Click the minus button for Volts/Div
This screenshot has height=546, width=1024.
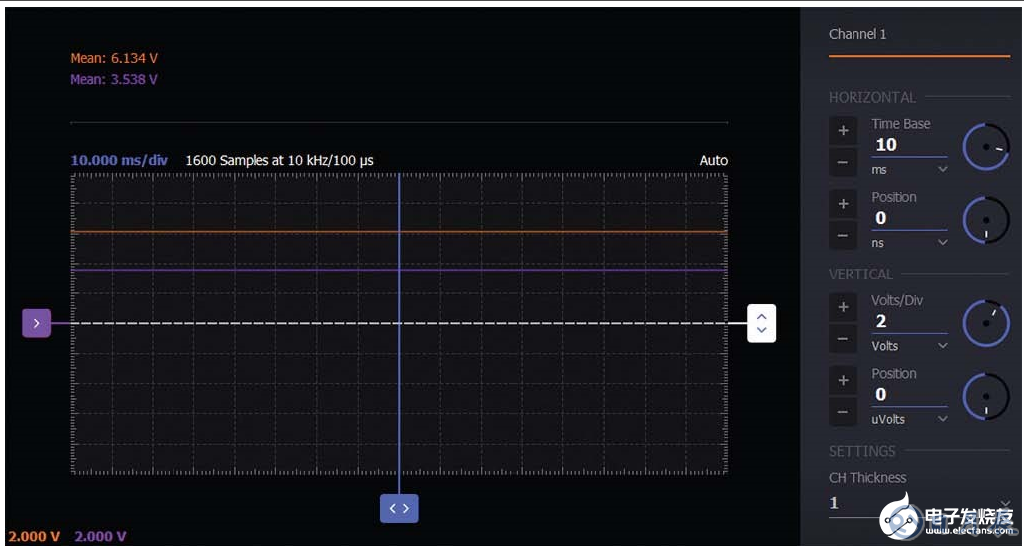coord(843,339)
